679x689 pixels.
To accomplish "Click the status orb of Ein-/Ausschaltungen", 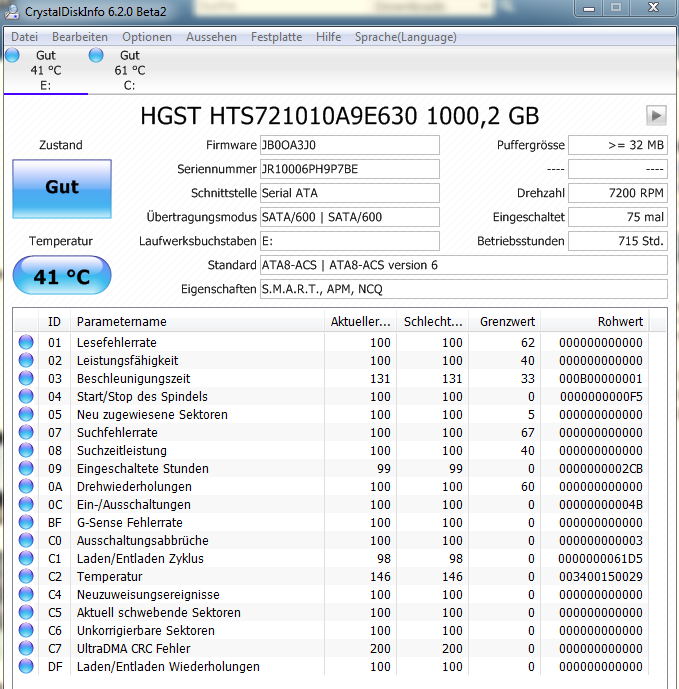I will coord(26,504).
